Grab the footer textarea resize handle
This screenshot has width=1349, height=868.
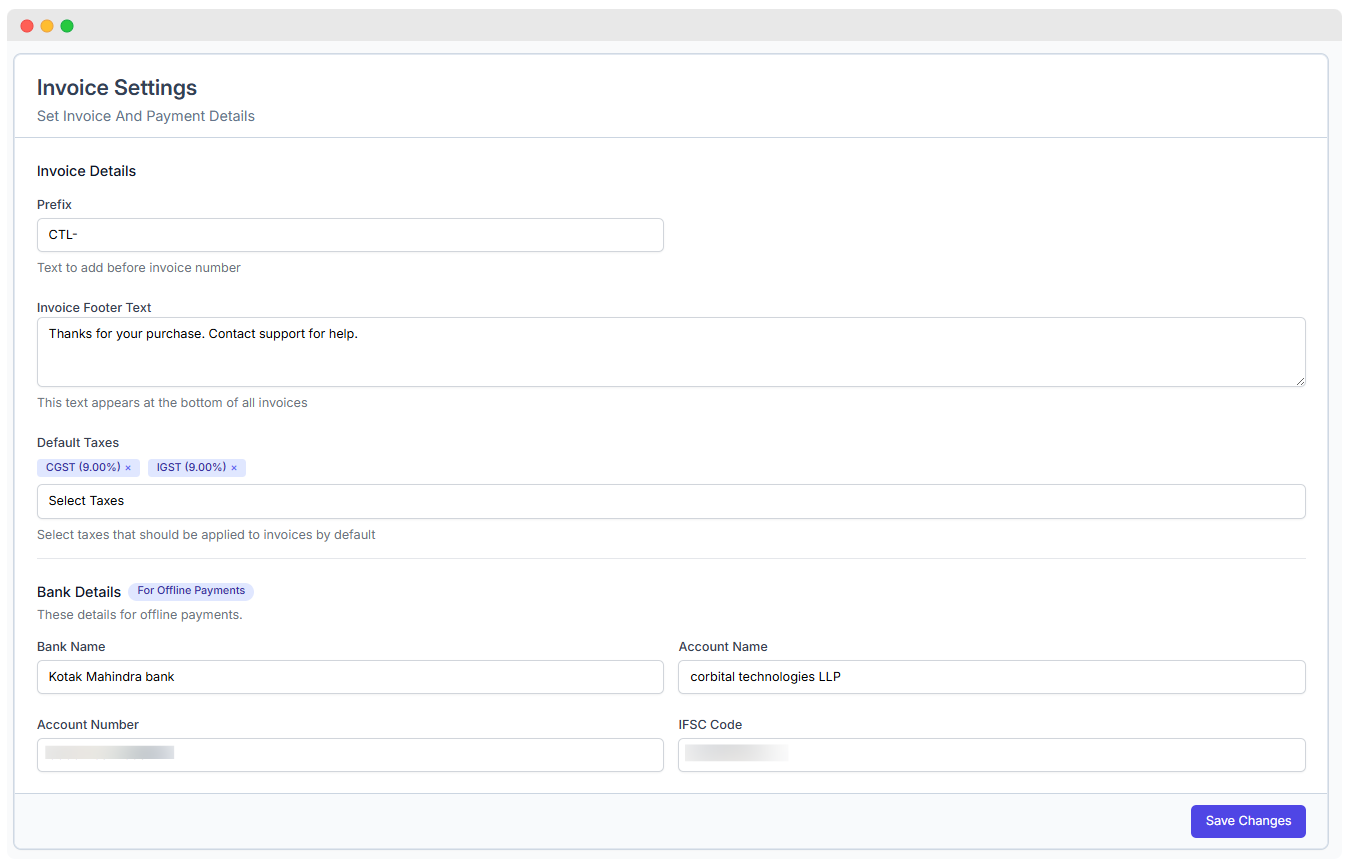[x=1299, y=380]
